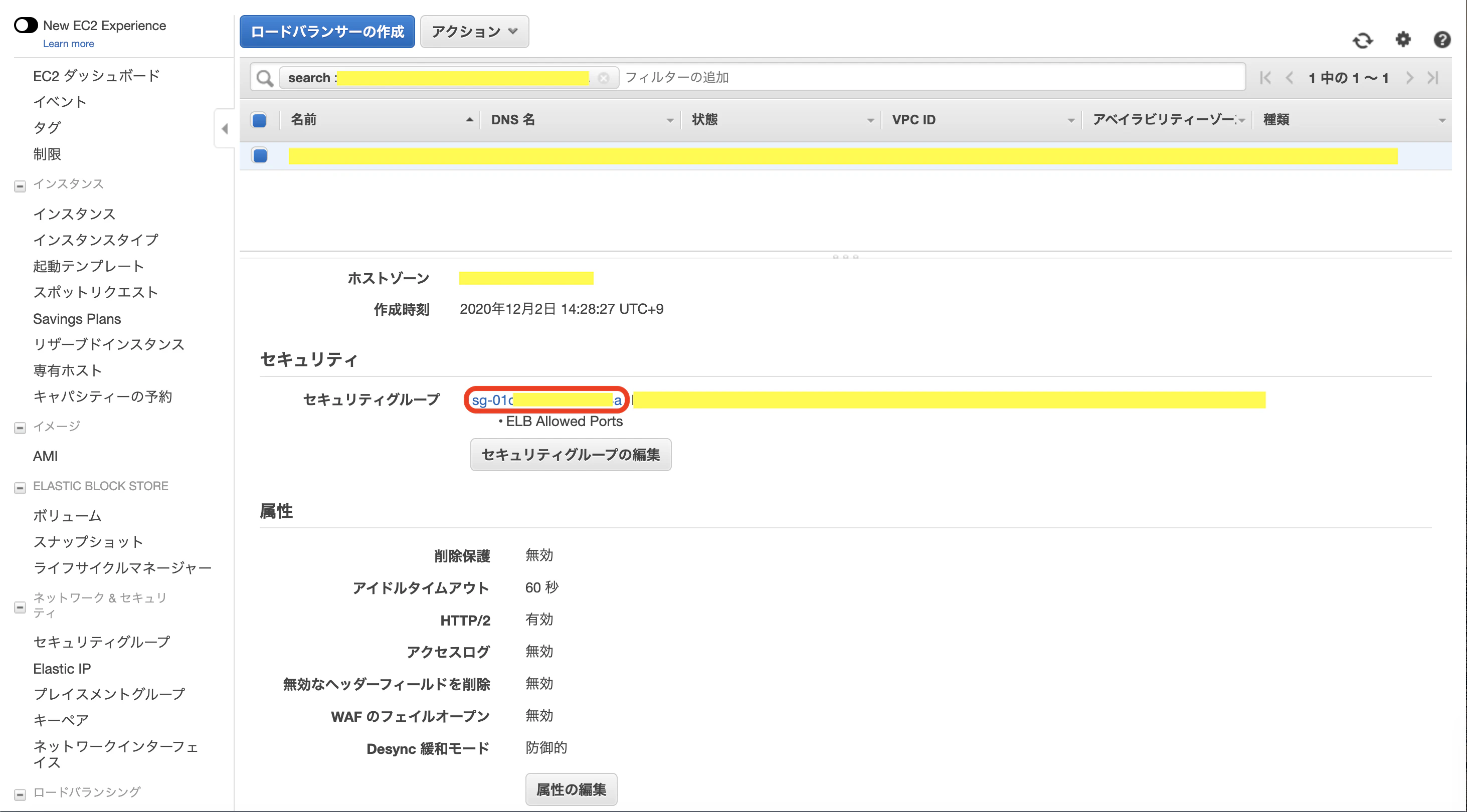This screenshot has height=812, width=1467.
Task: Collapse the イメージ sidebar section
Action: 20,428
